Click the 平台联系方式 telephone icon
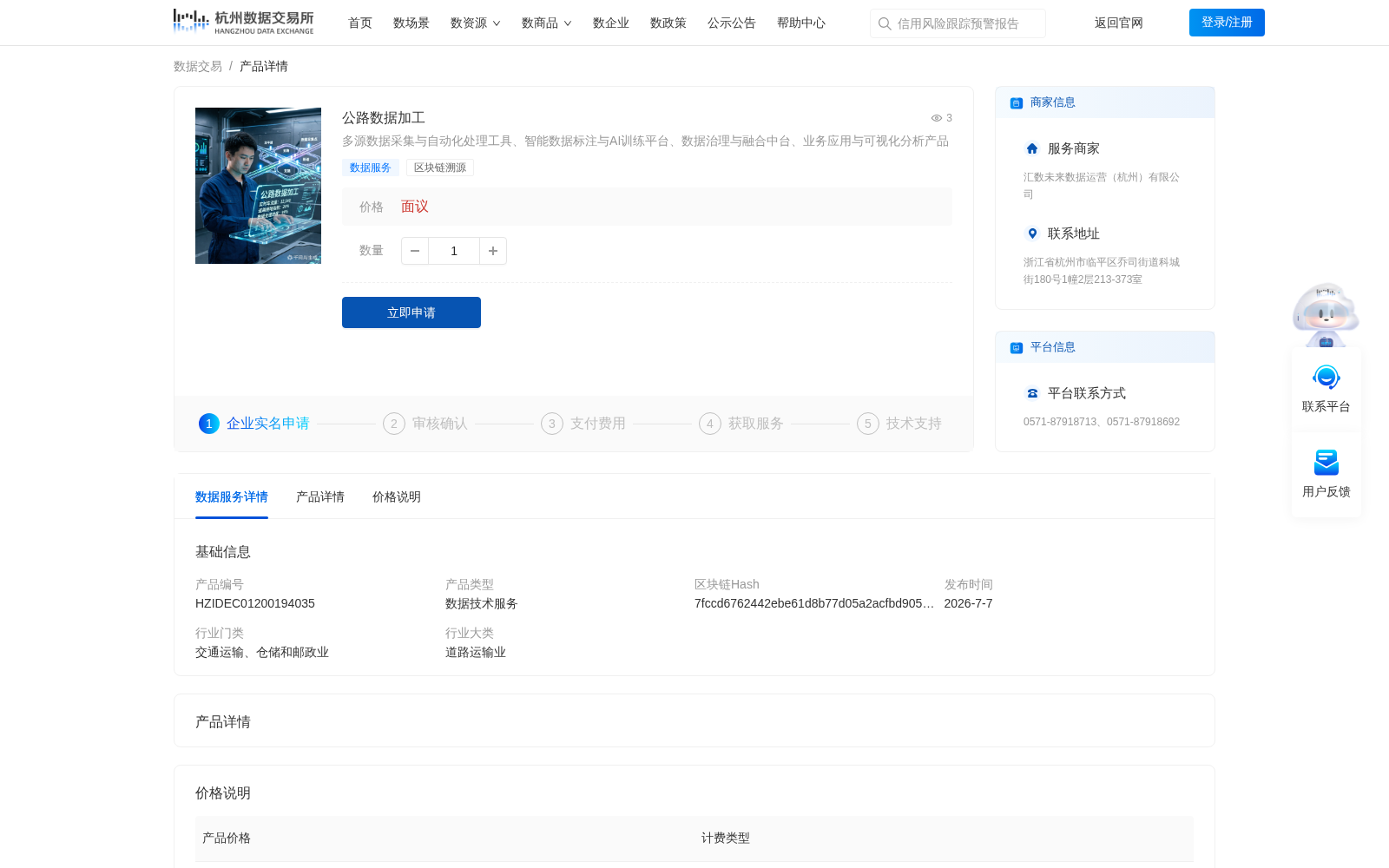The width and height of the screenshot is (1389, 868). point(1032,393)
